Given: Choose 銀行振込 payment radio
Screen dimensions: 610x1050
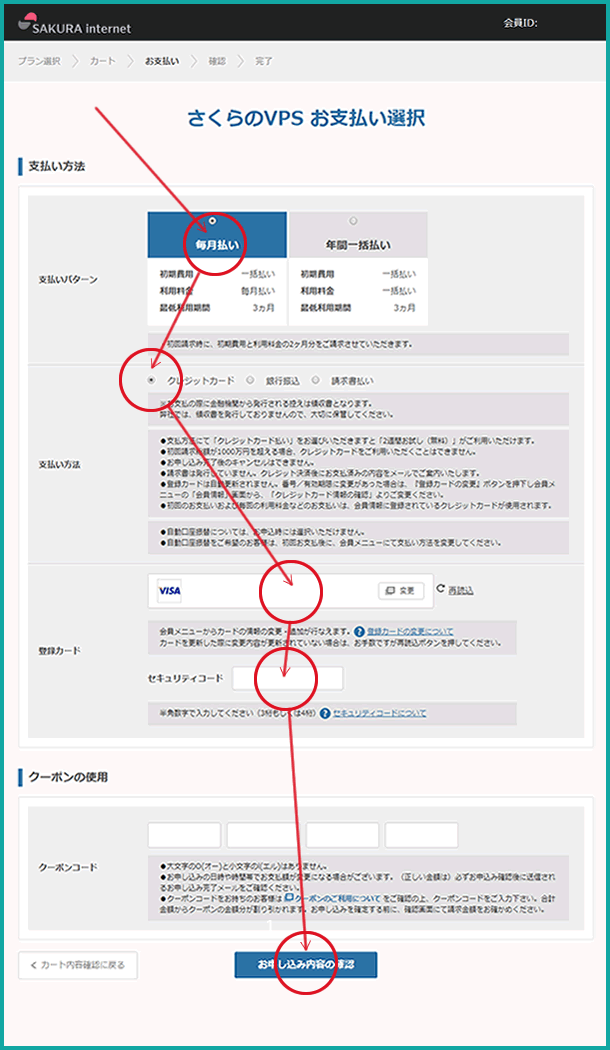Looking at the screenshot, I should tap(250, 380).
